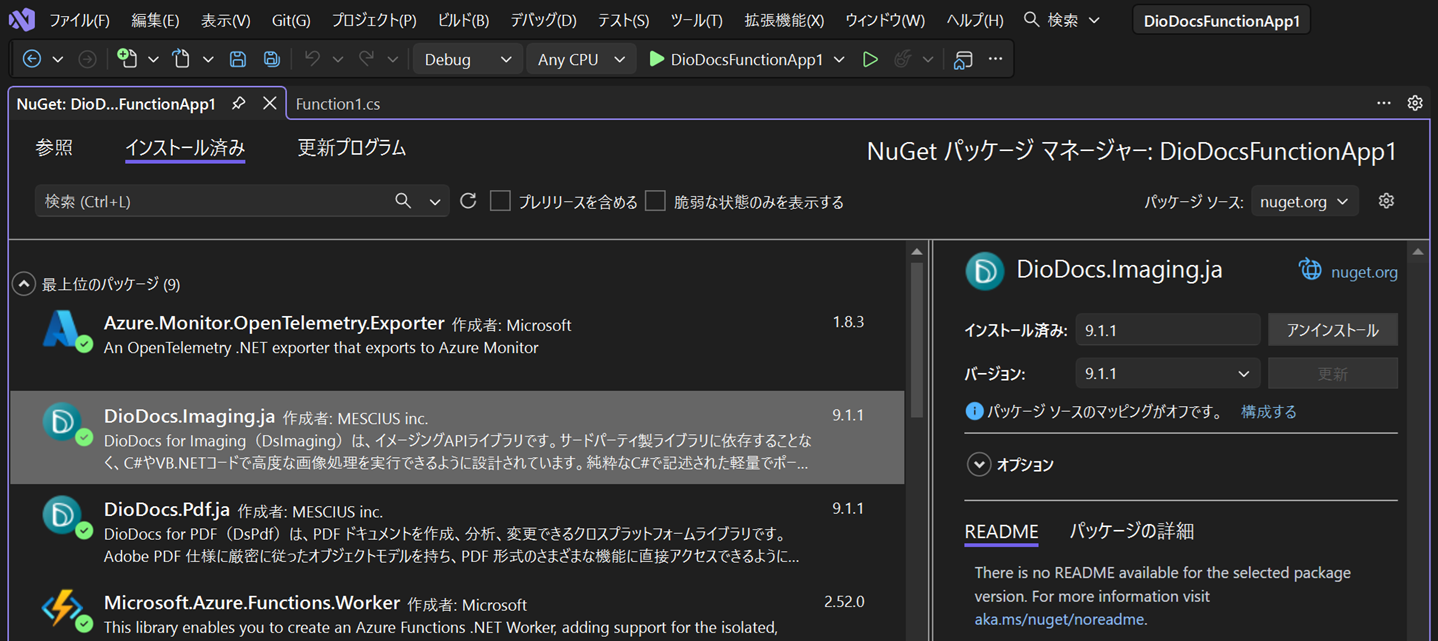Select the インストール済み tab
Screen dimensions: 1438x641
[x=185, y=148]
